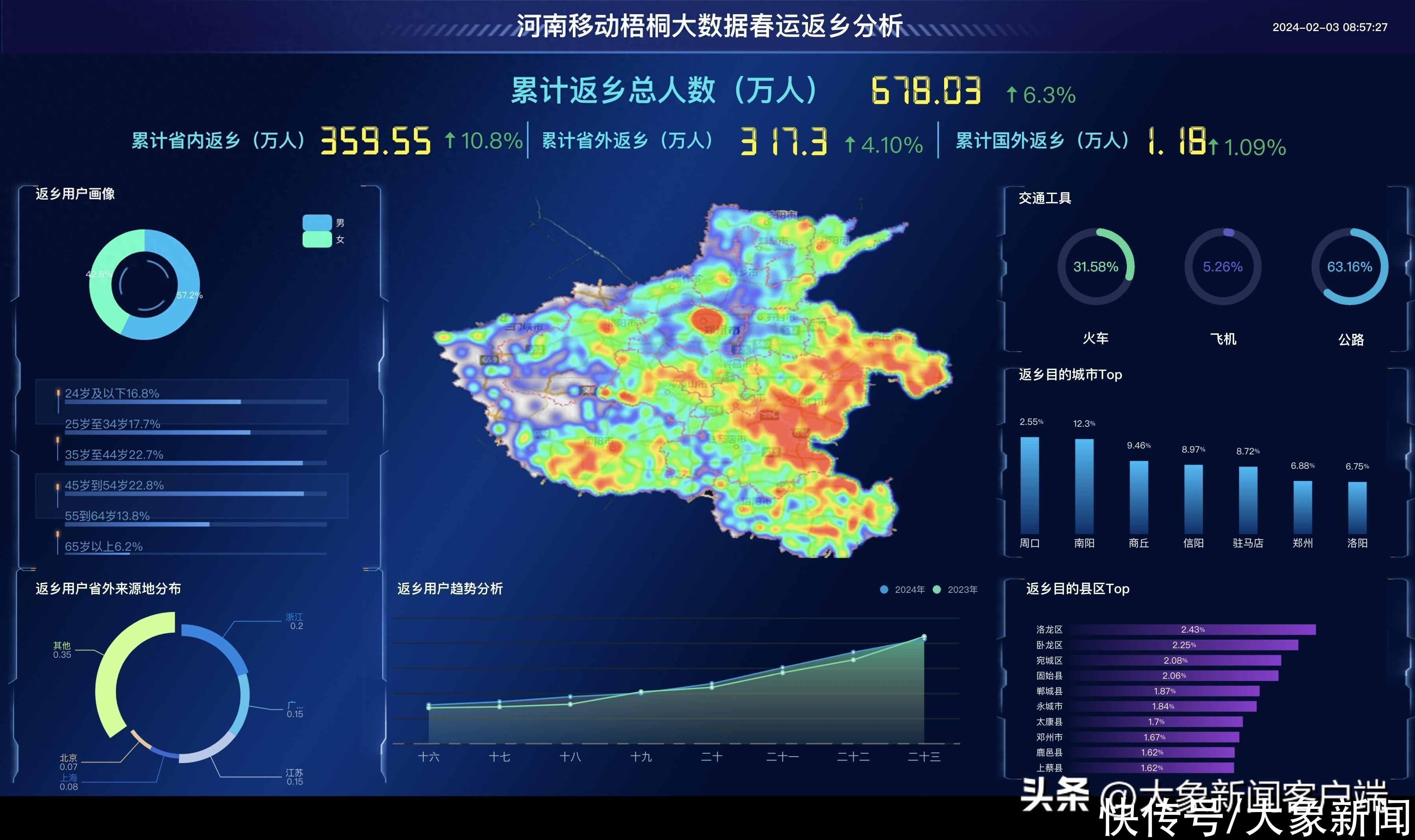Click the 十九 axis label on trend chart
Image resolution: width=1415 pixels, height=840 pixels.
tap(641, 757)
